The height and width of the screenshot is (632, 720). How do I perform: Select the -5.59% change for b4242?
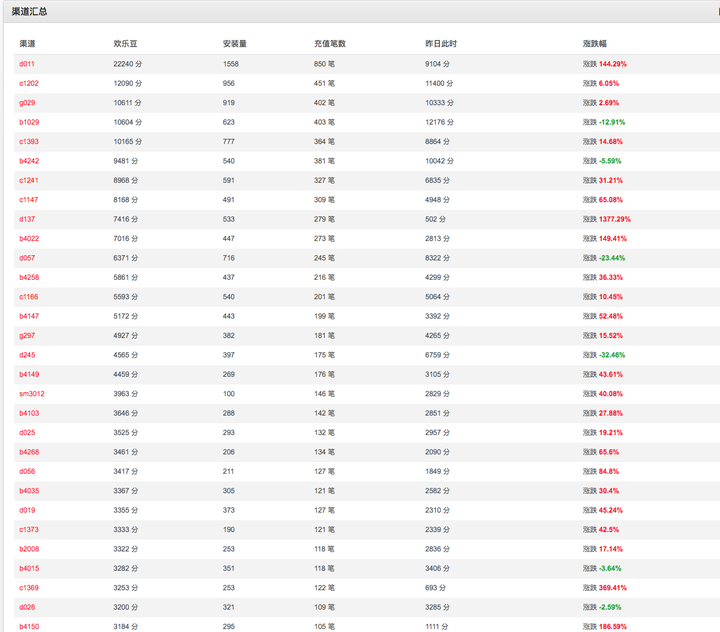pos(610,161)
